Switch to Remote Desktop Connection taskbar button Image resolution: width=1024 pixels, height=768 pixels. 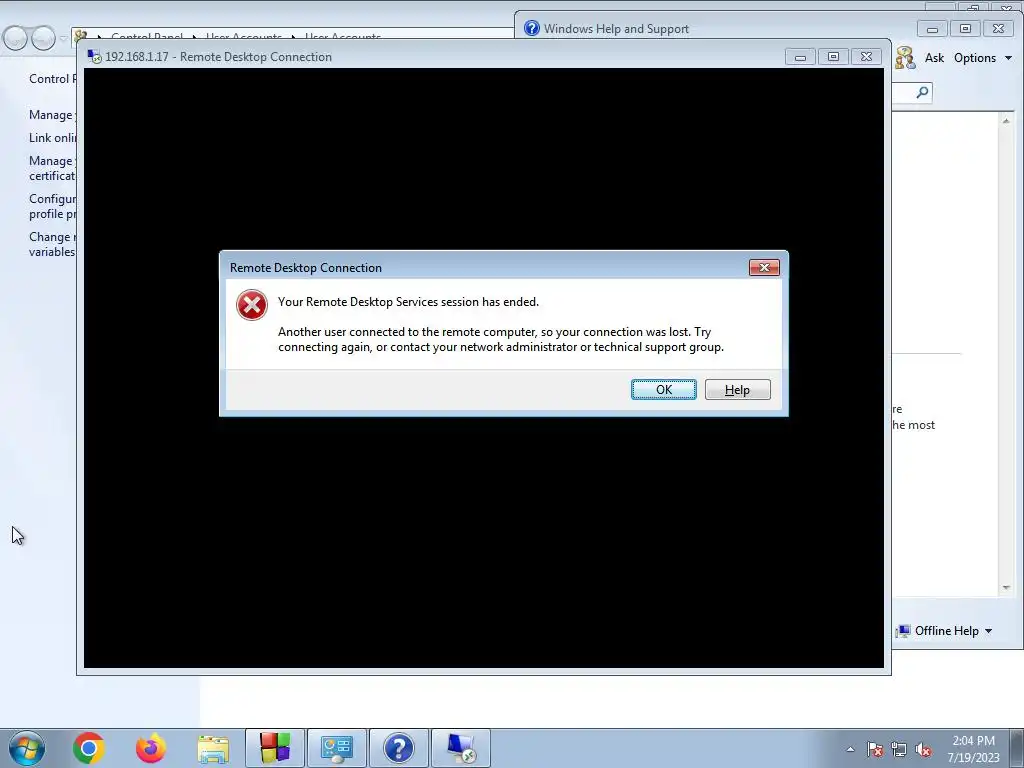click(461, 748)
